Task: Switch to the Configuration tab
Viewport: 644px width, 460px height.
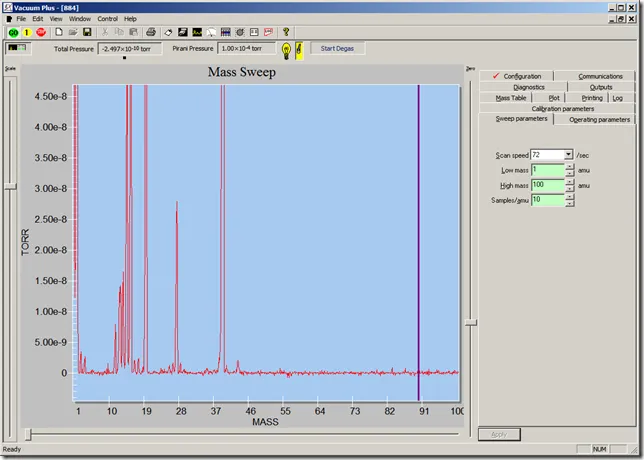Action: 517,76
